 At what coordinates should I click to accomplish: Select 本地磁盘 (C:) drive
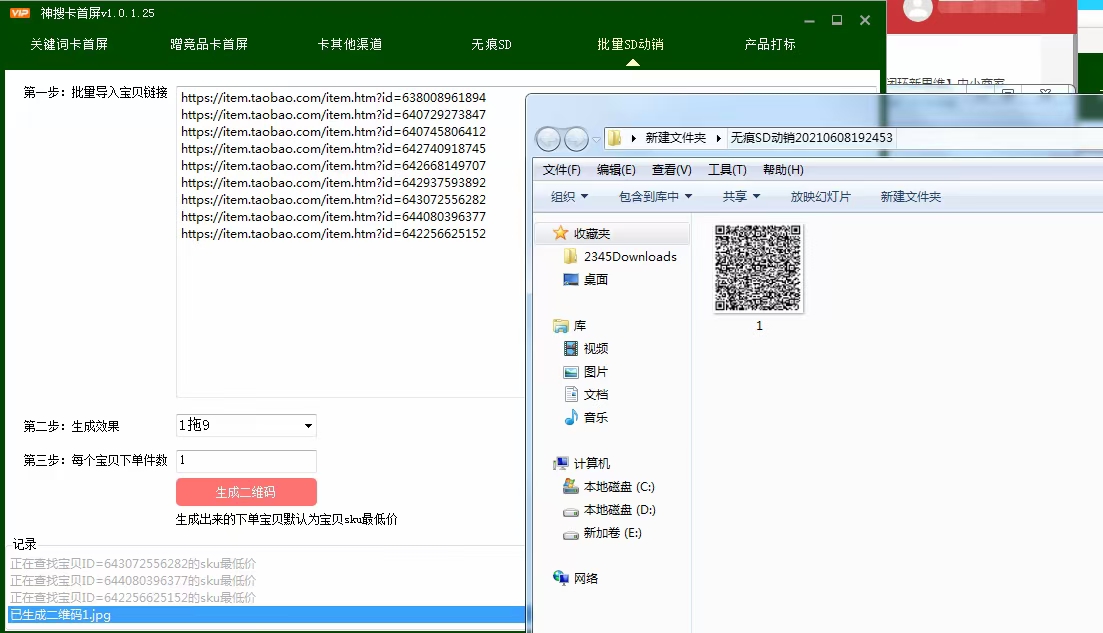click(x=609, y=487)
